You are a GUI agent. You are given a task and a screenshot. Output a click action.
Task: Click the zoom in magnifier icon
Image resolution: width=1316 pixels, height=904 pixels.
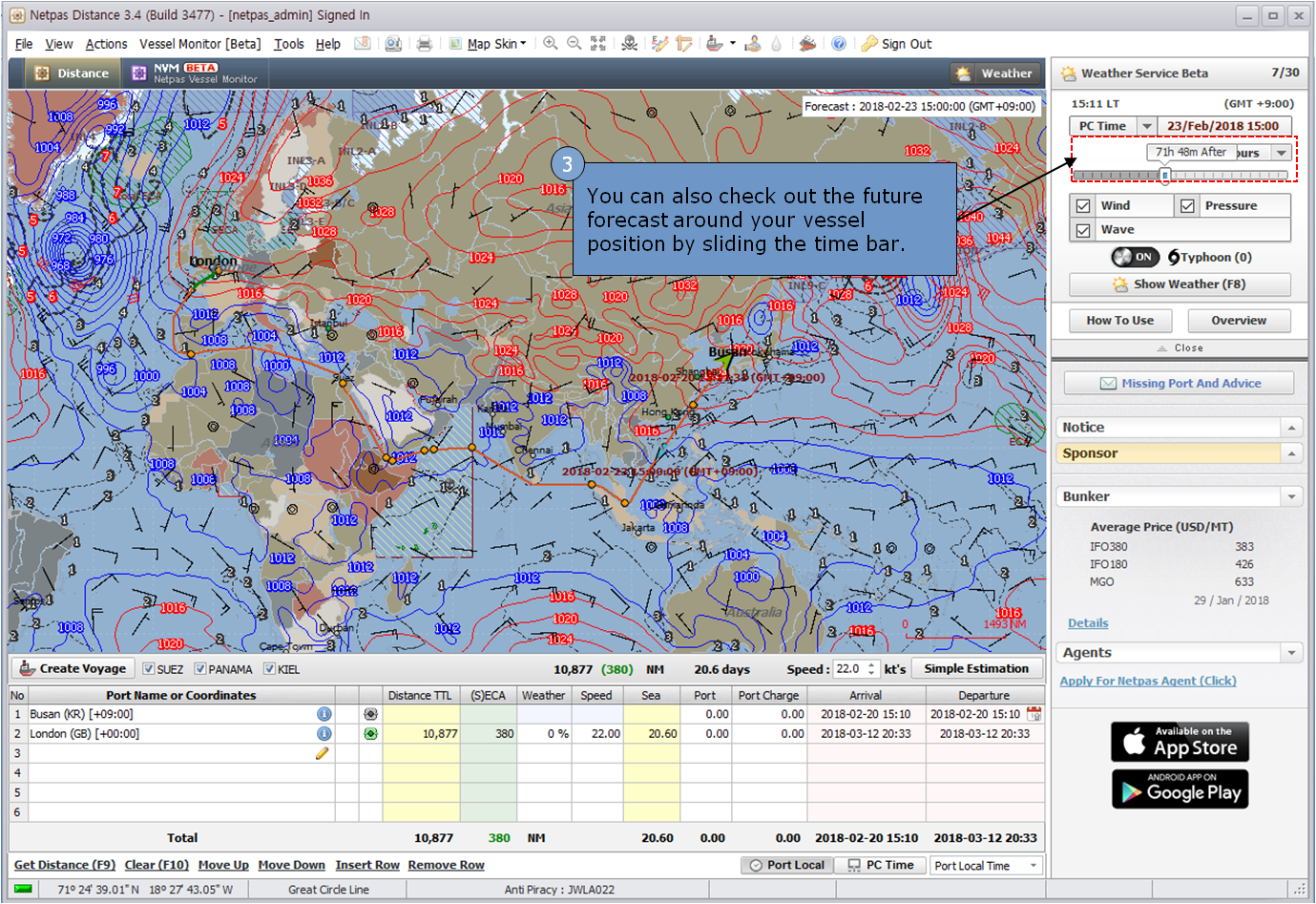551,44
